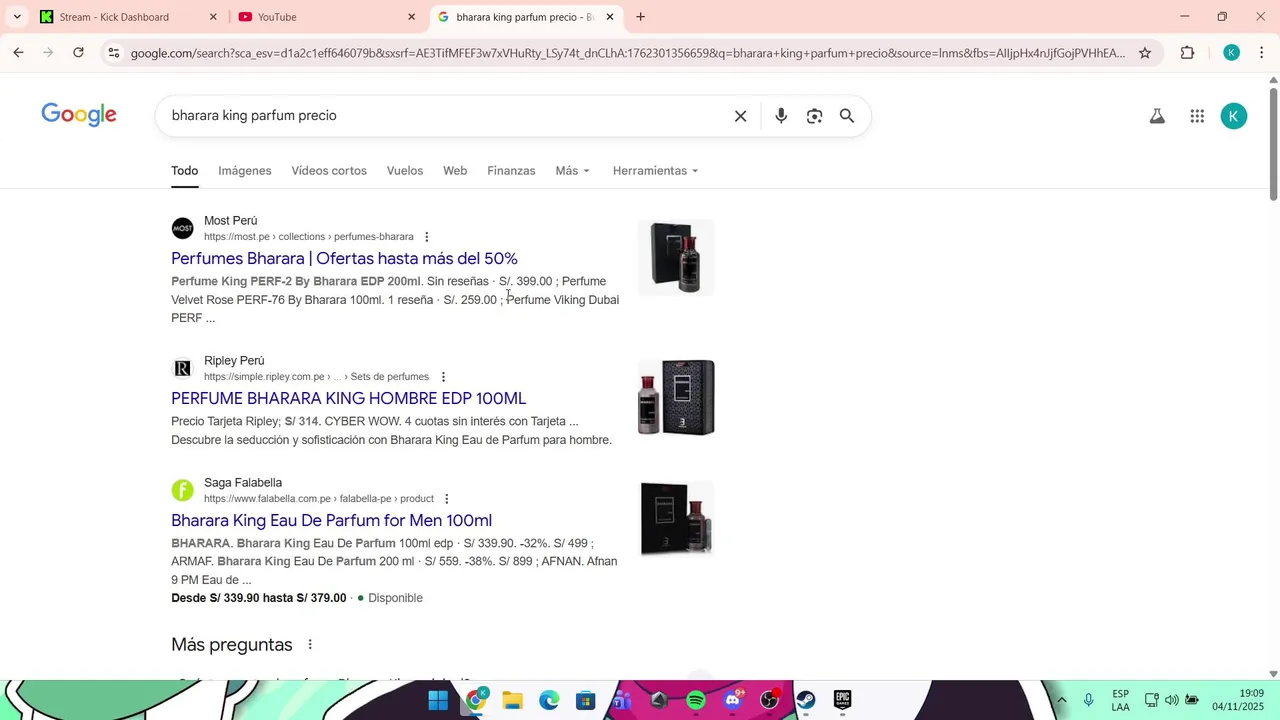View site information icon in address bar

[x=114, y=53]
